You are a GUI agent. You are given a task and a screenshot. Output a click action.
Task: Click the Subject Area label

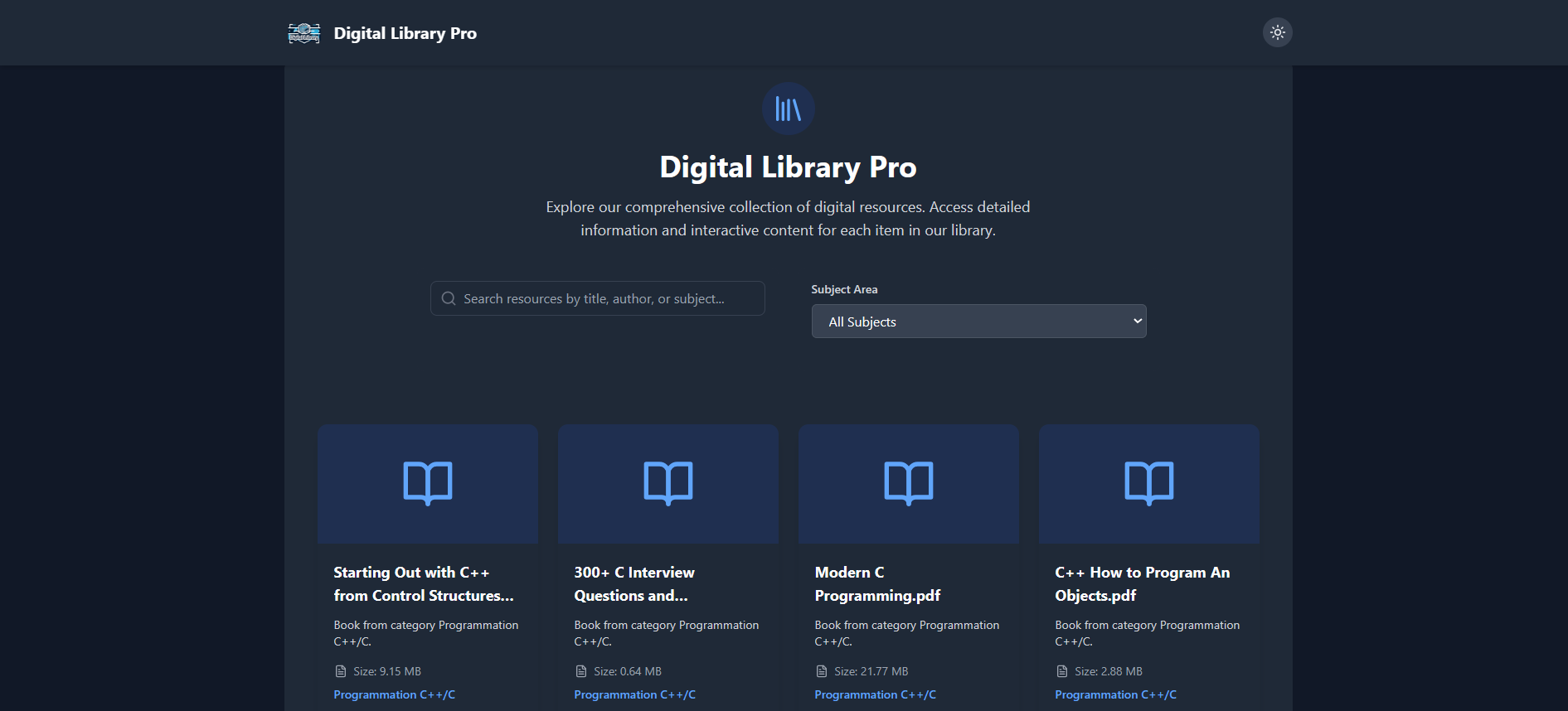pos(844,289)
